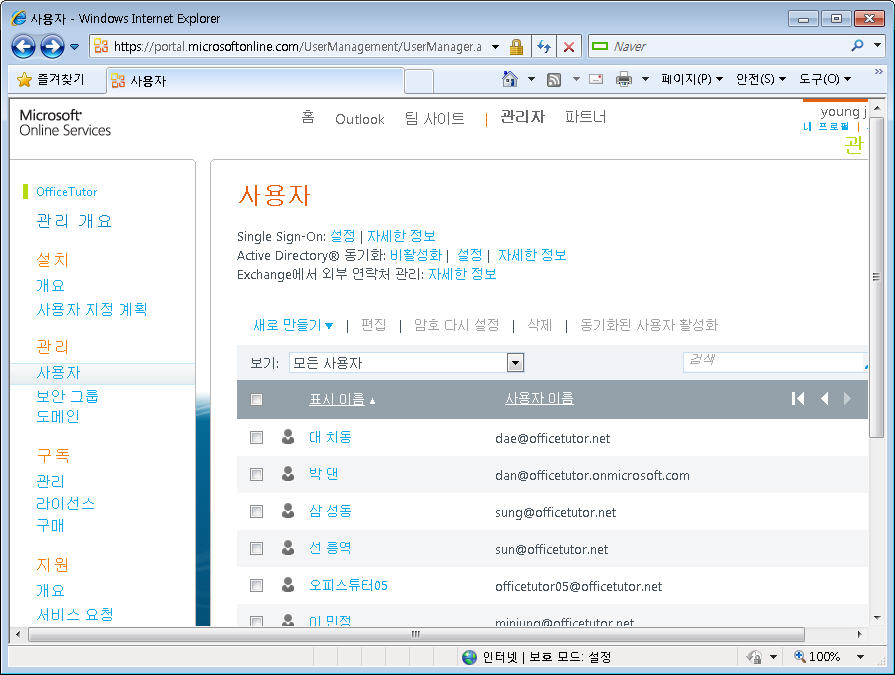
Task: Click 비활성화 link for Active Directory sync
Action: click(x=416, y=254)
